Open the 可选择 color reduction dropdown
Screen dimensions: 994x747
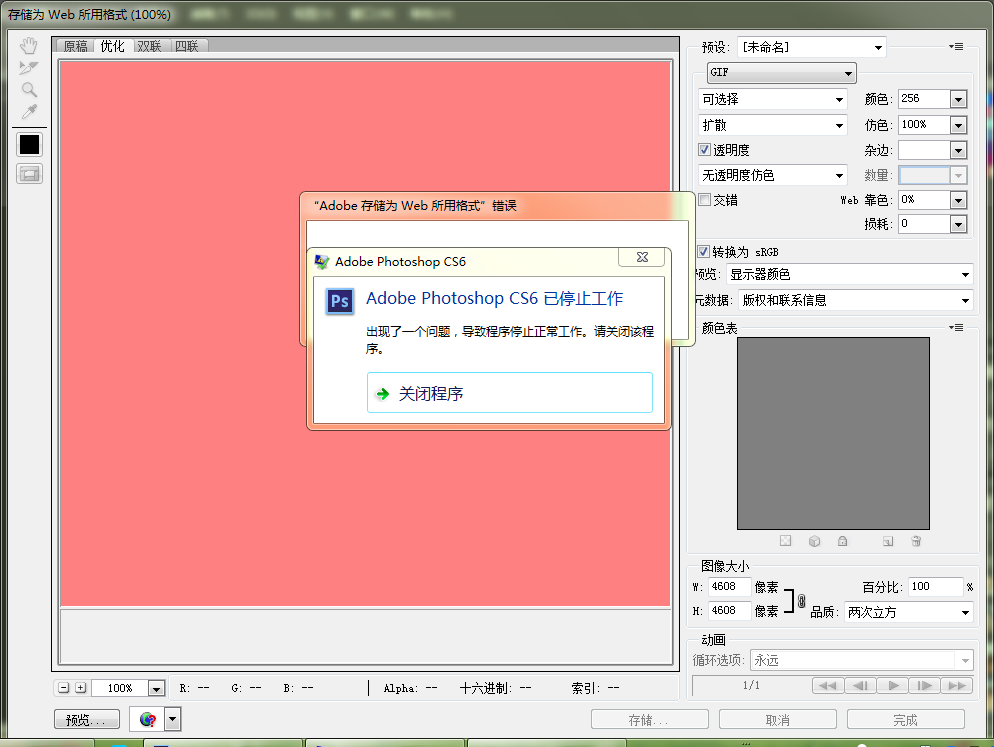[x=773, y=100]
